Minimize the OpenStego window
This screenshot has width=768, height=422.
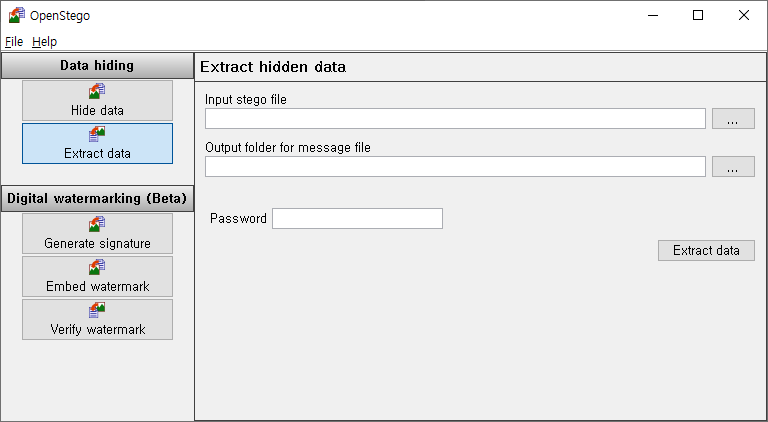point(652,15)
